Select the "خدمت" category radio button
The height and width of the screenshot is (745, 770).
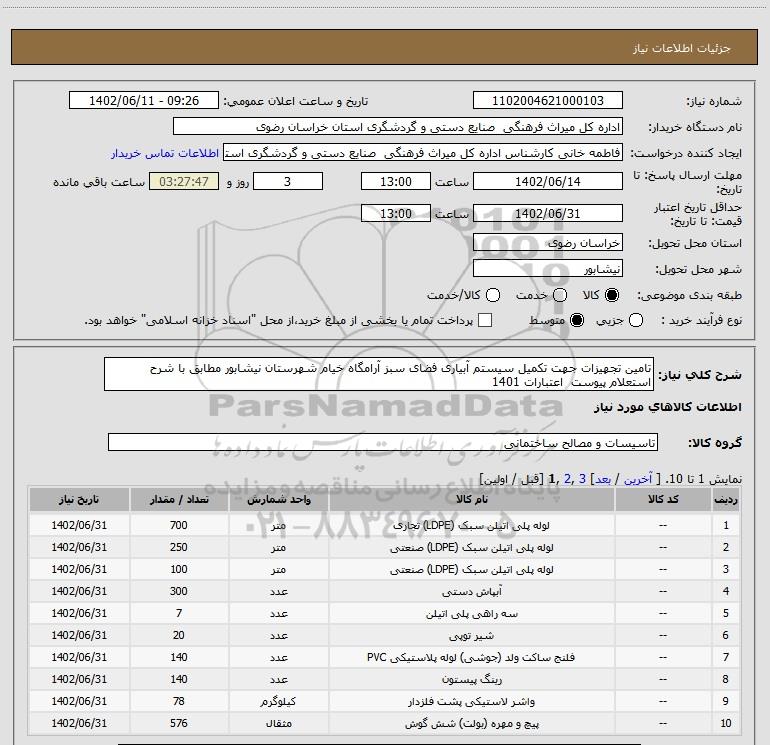tap(559, 296)
